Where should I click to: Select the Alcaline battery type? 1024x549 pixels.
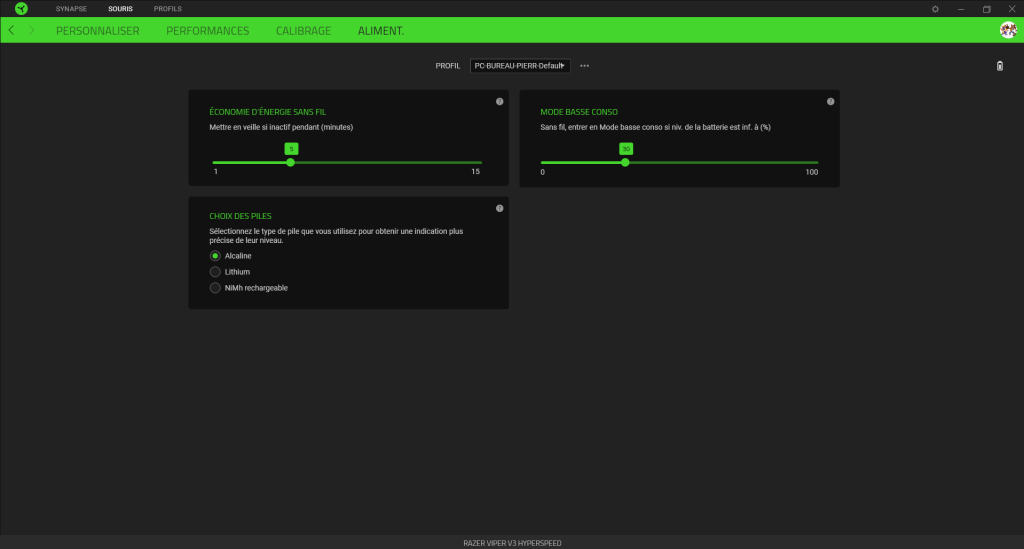215,256
